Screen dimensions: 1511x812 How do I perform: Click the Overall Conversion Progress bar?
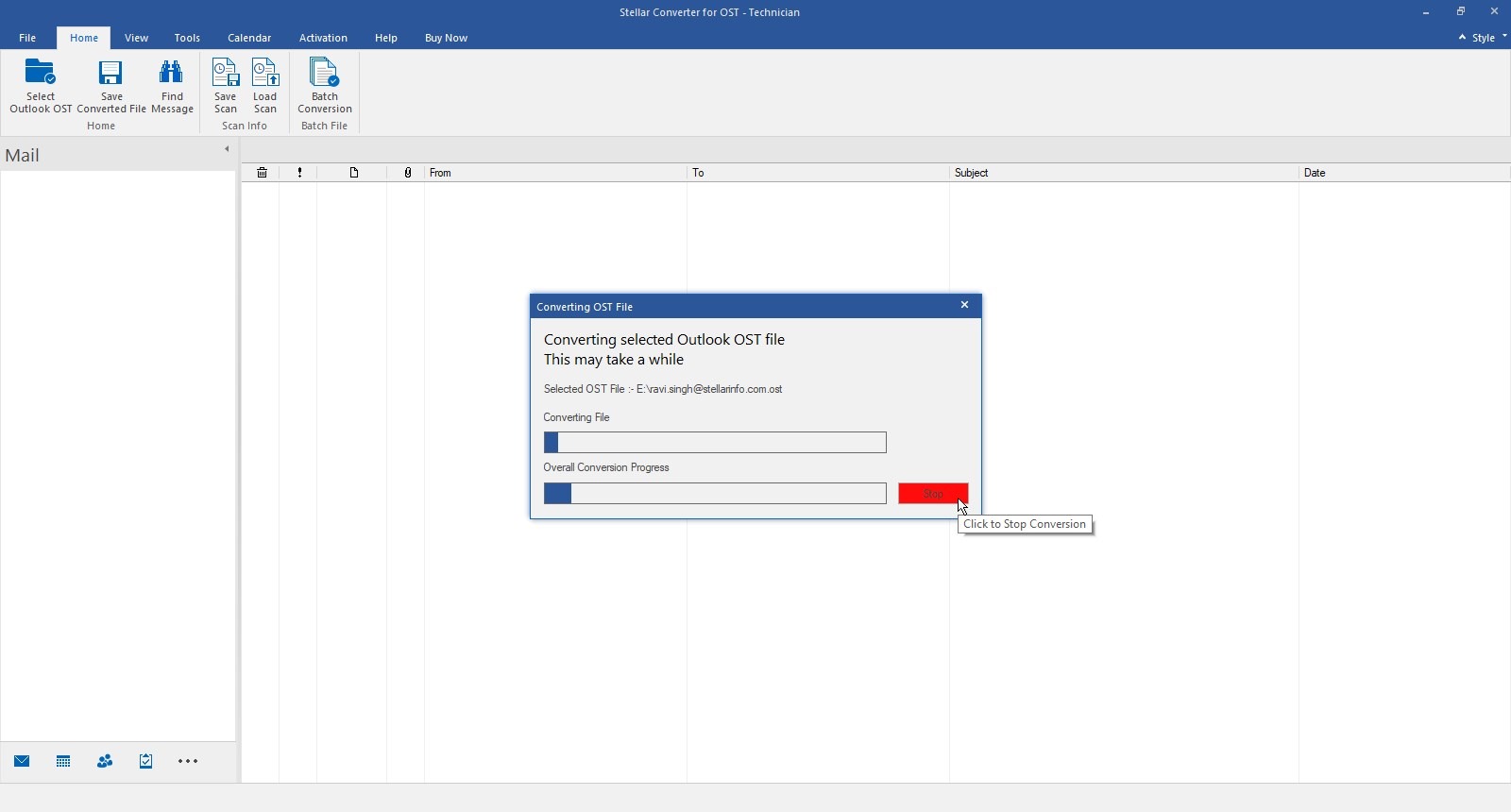point(715,493)
